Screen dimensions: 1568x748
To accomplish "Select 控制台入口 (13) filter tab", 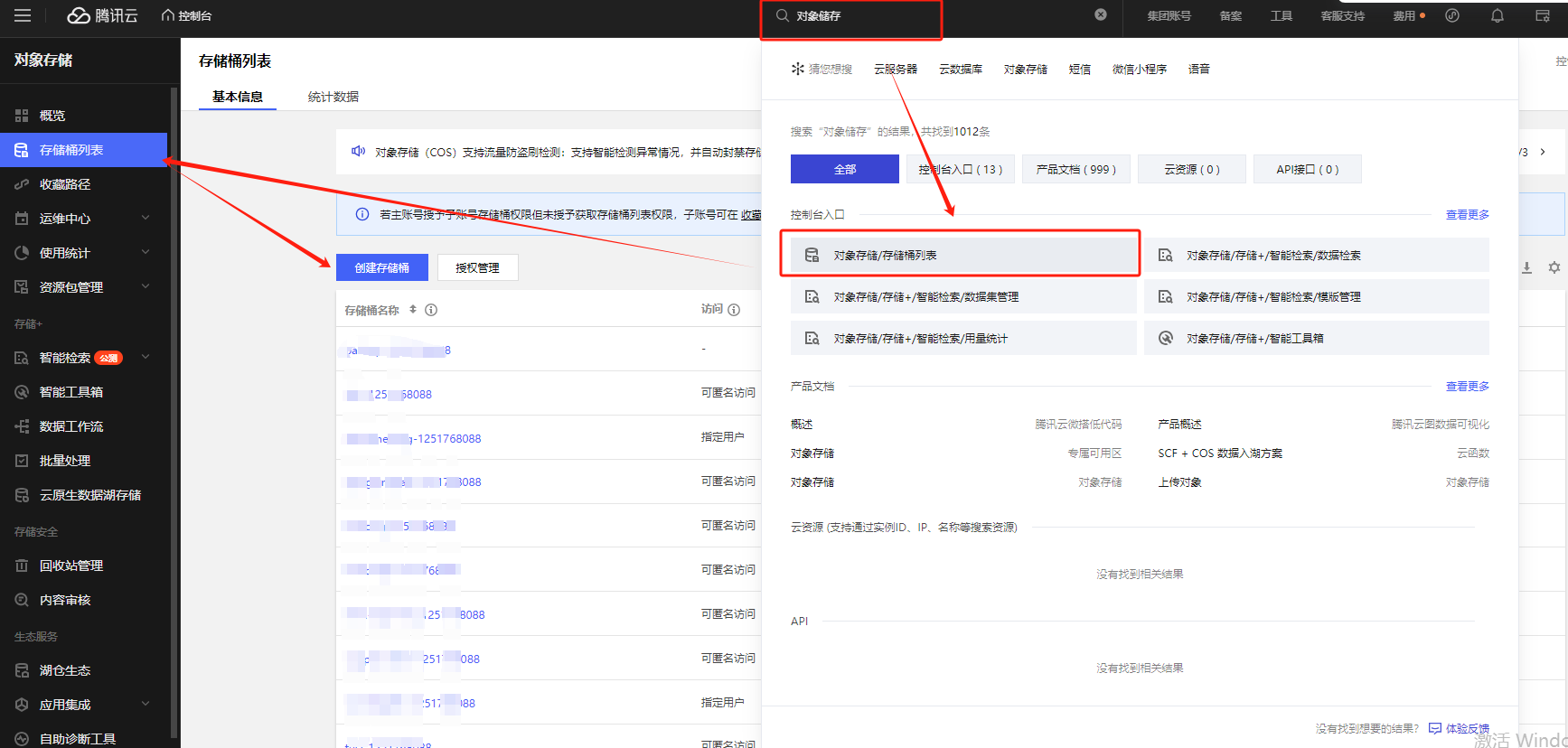I will pyautogui.click(x=960, y=169).
